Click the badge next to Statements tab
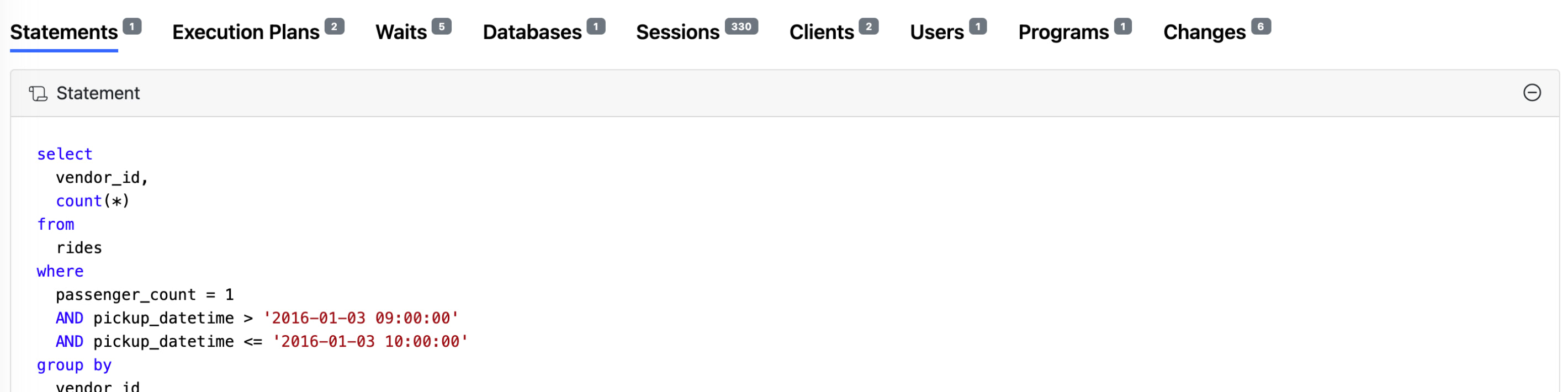This screenshot has height=392, width=1568. pyautogui.click(x=133, y=26)
